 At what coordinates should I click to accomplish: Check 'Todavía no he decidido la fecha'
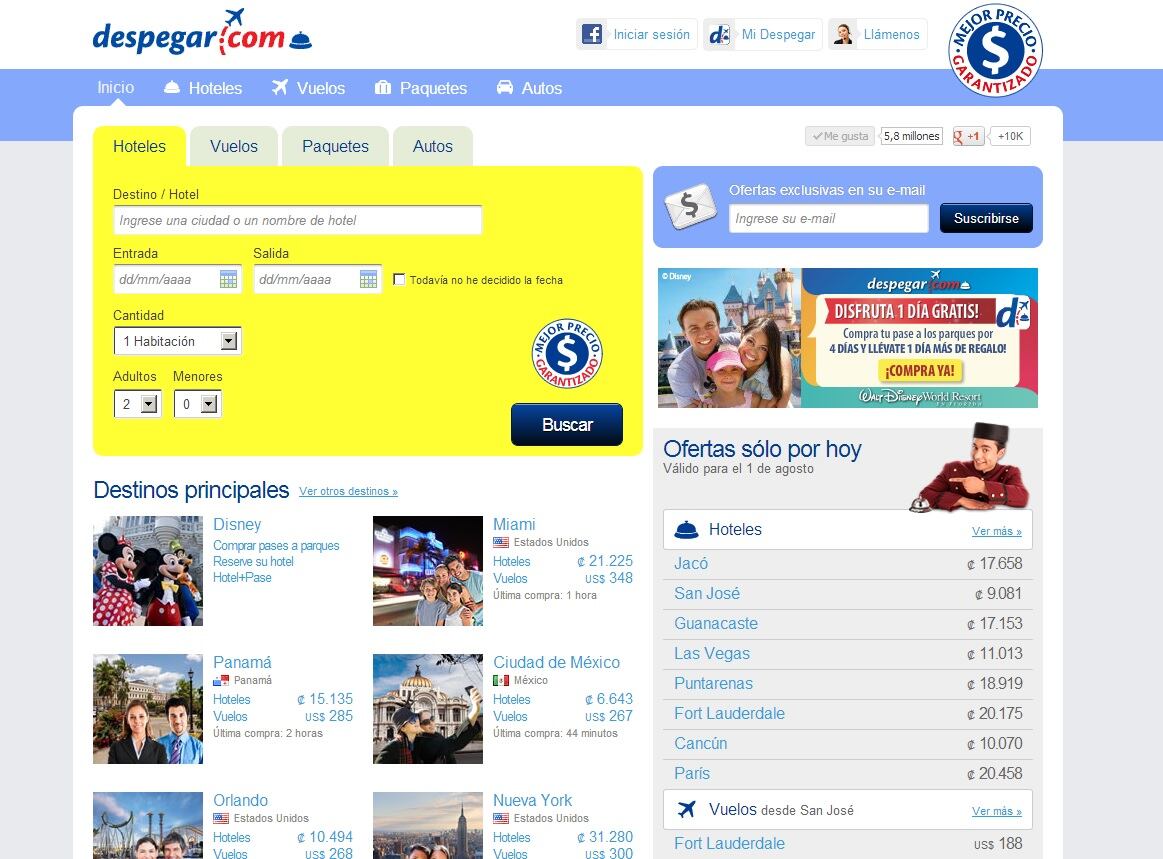pyautogui.click(x=400, y=280)
